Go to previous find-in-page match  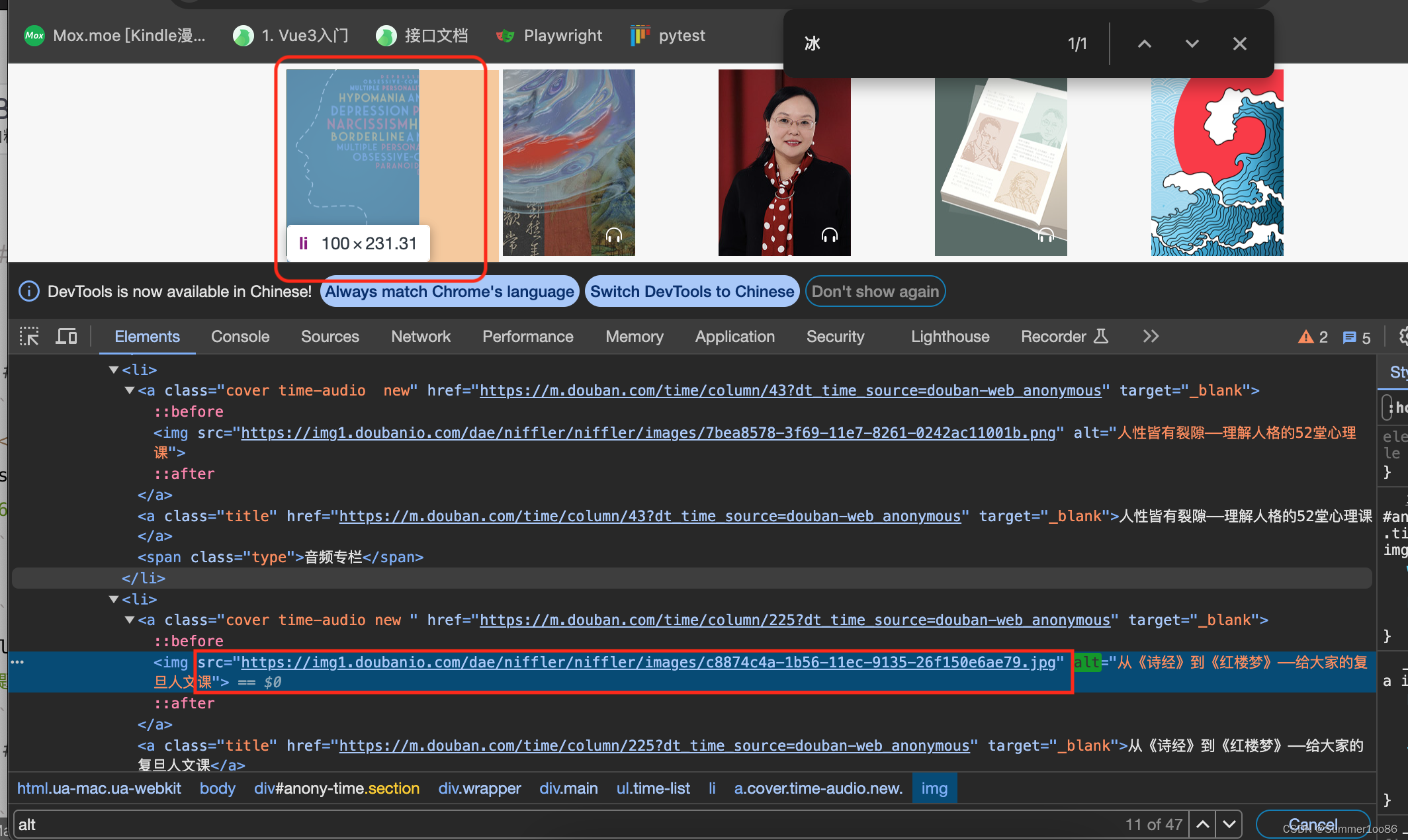1144,44
